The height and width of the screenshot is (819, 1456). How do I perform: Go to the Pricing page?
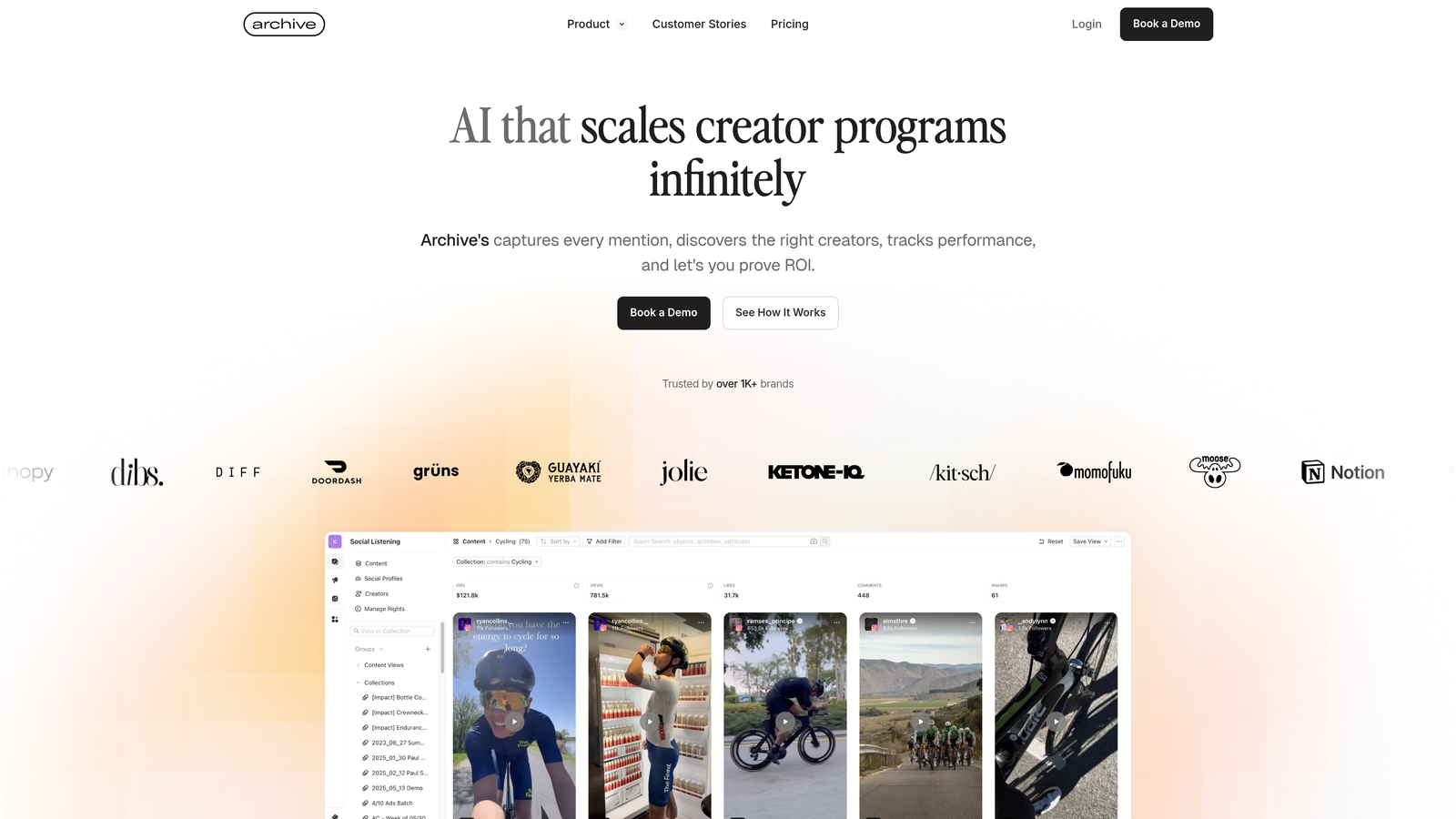tap(789, 25)
